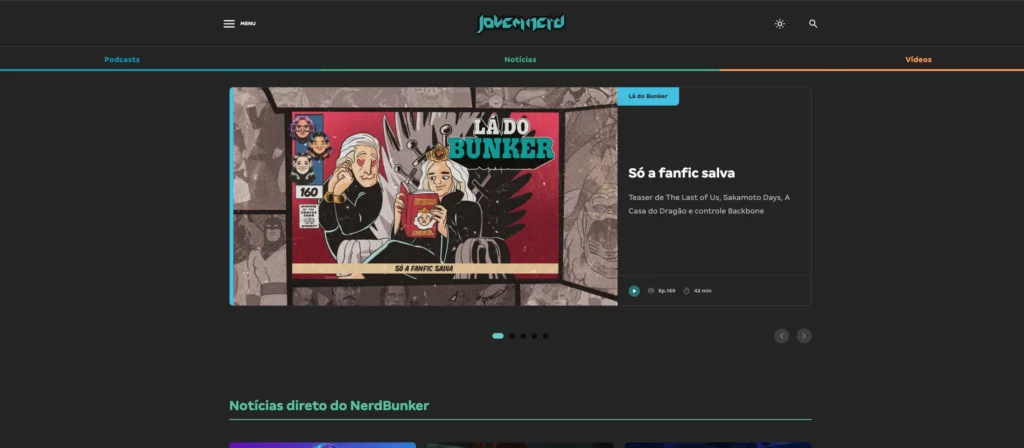The height and width of the screenshot is (448, 1024).
Task: Go to the previous carousel slide arrow
Action: pos(782,336)
